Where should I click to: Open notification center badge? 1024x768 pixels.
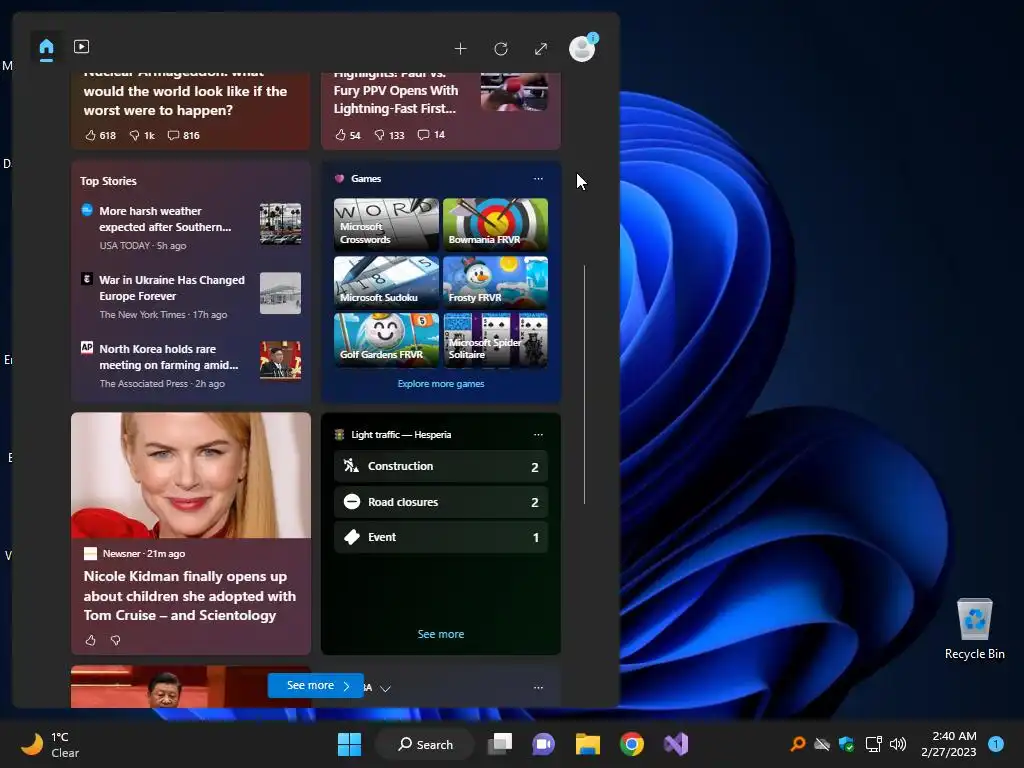[996, 744]
